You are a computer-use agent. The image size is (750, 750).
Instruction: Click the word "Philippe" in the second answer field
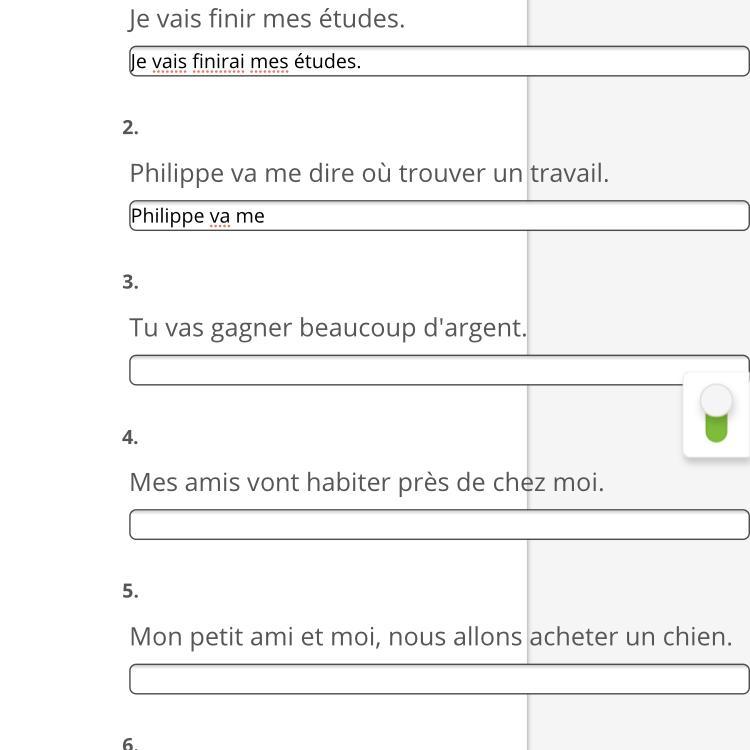point(167,216)
